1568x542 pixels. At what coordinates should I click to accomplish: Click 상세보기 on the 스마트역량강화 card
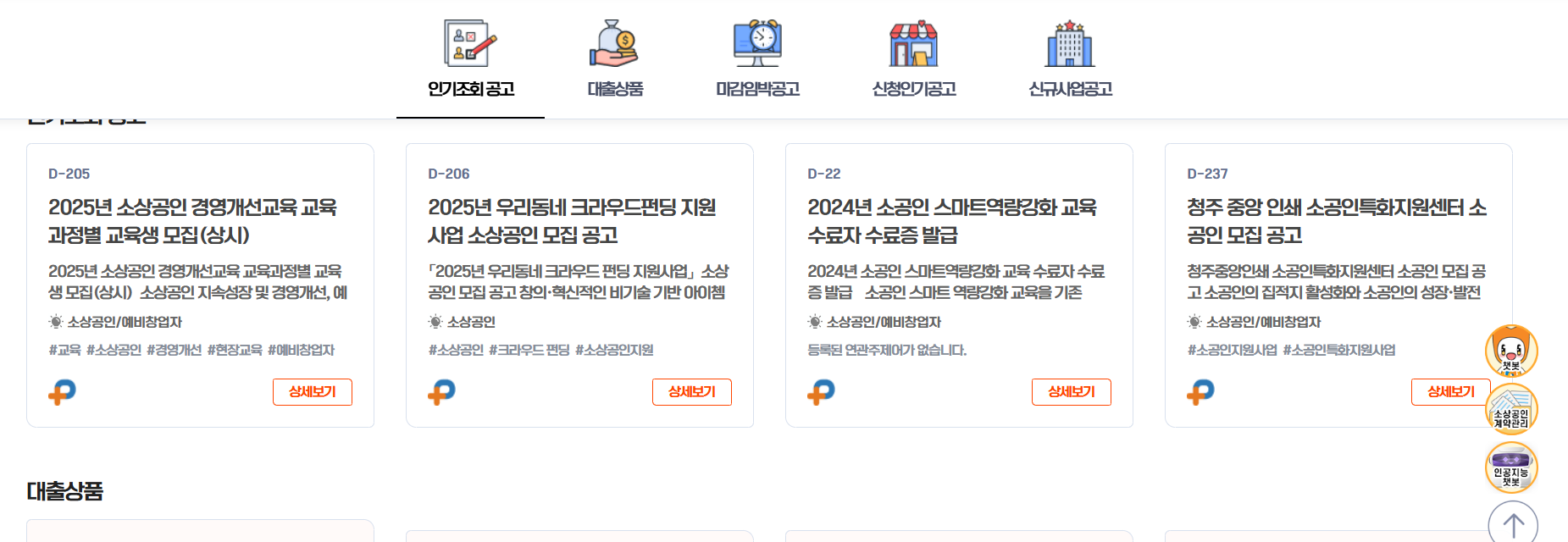1071,392
